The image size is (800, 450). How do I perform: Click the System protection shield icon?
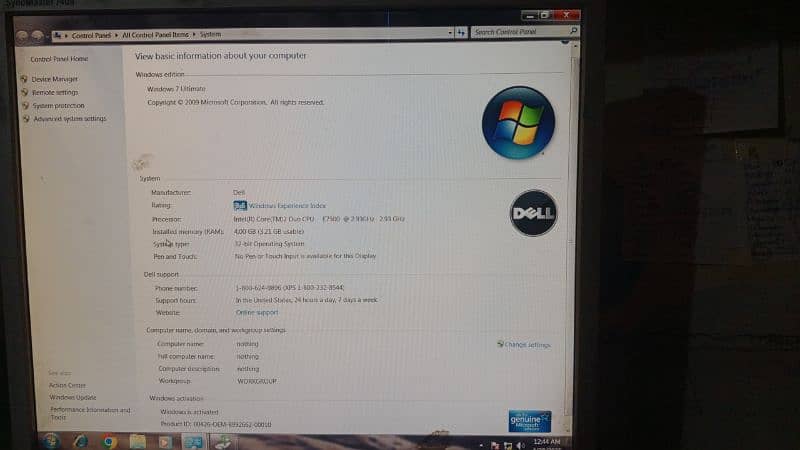pyautogui.click(x=26, y=106)
